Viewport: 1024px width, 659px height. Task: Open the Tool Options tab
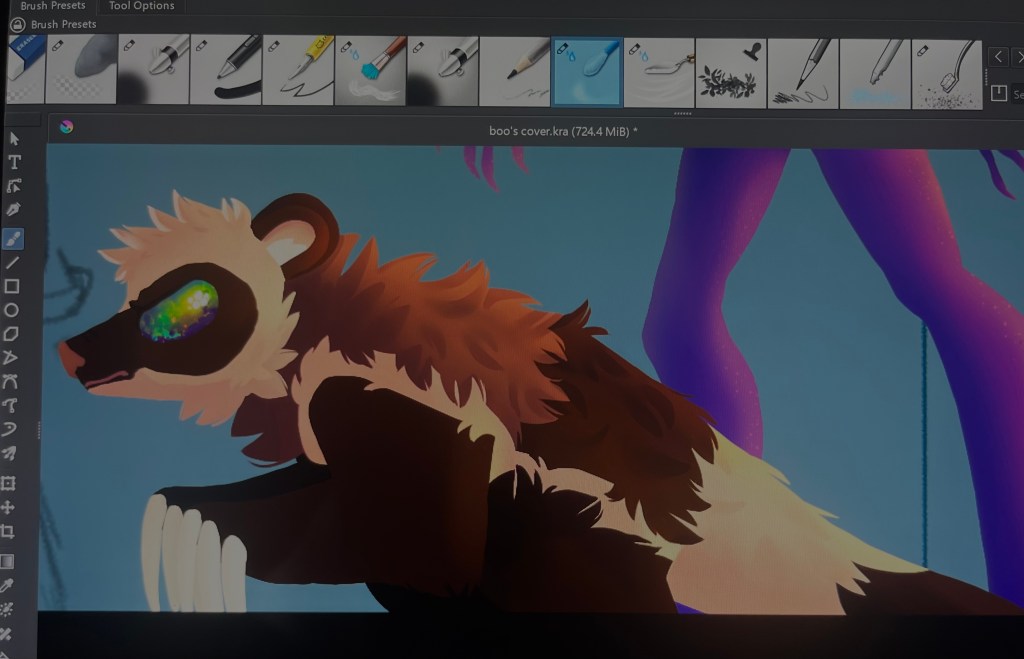[x=141, y=6]
